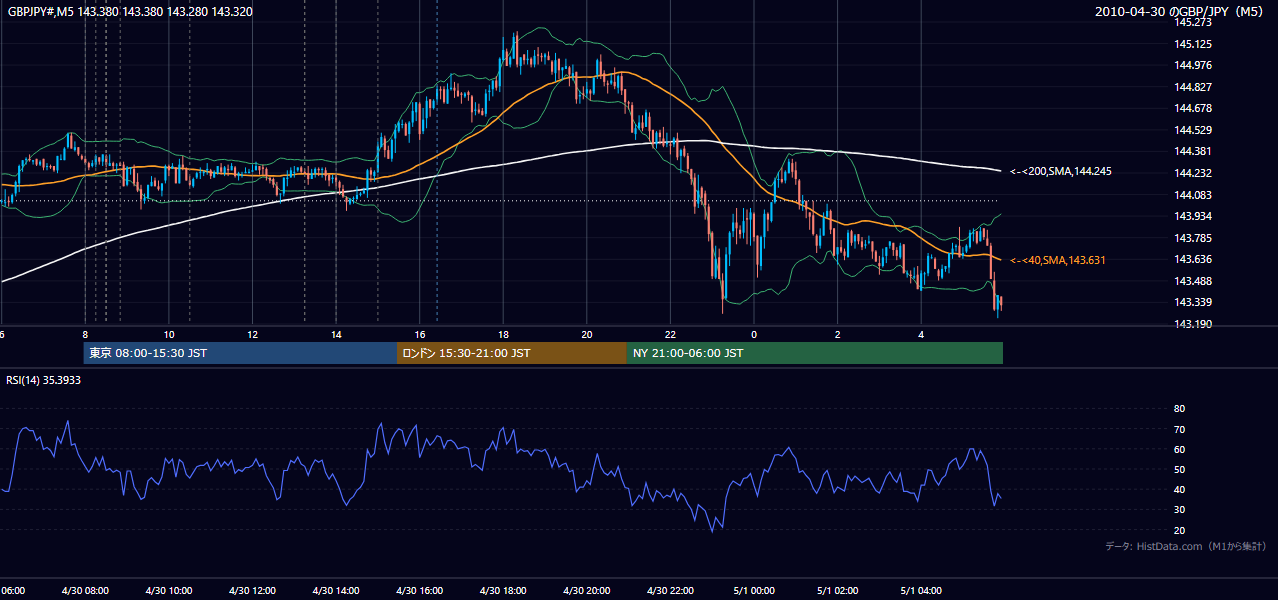
Task: Click RSI scale value 20 on right axis
Action: 1180,530
